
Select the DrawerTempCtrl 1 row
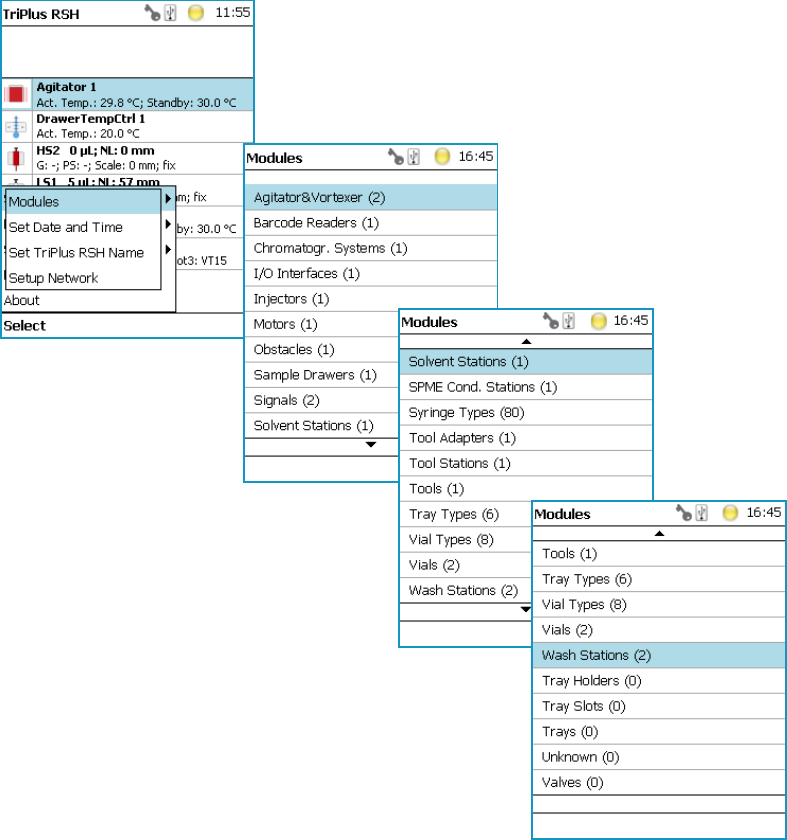point(128,126)
